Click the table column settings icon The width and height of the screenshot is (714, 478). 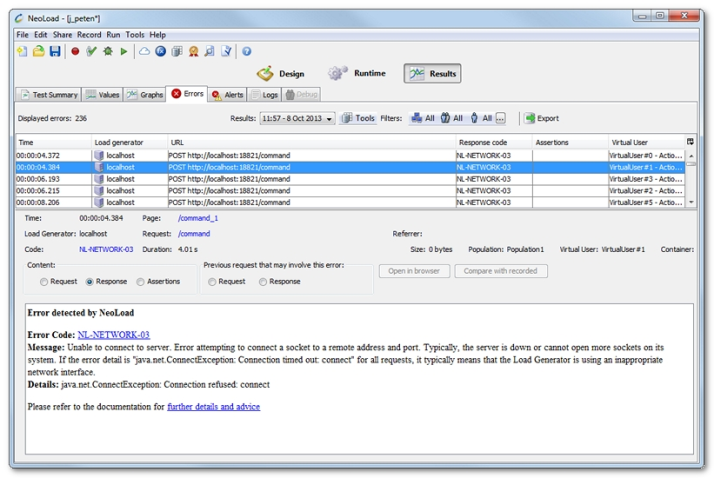point(689,143)
